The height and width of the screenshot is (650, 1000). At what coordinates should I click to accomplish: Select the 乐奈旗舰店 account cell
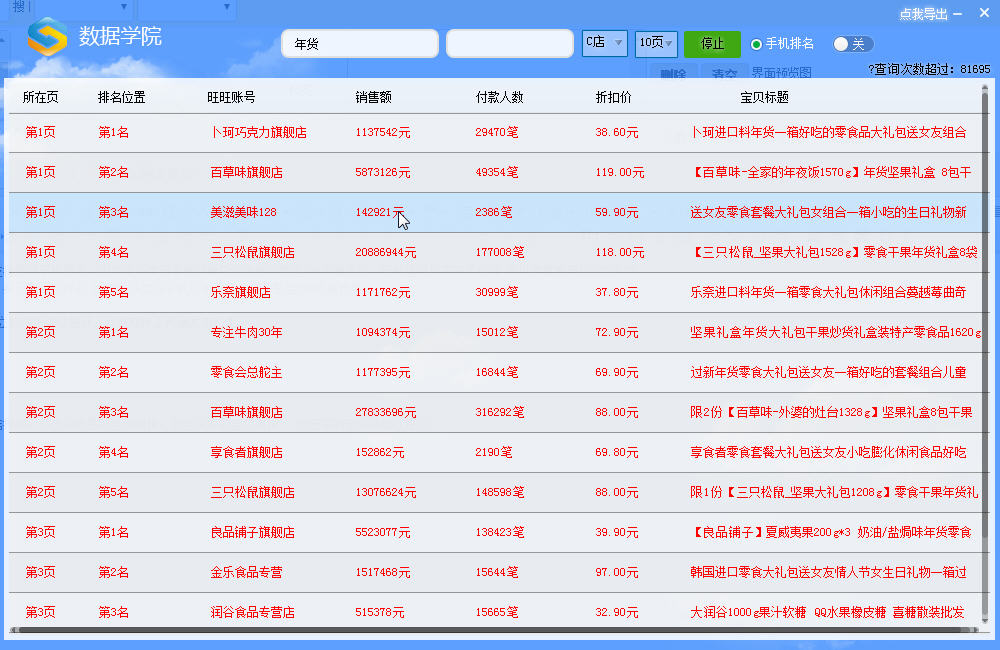point(240,292)
